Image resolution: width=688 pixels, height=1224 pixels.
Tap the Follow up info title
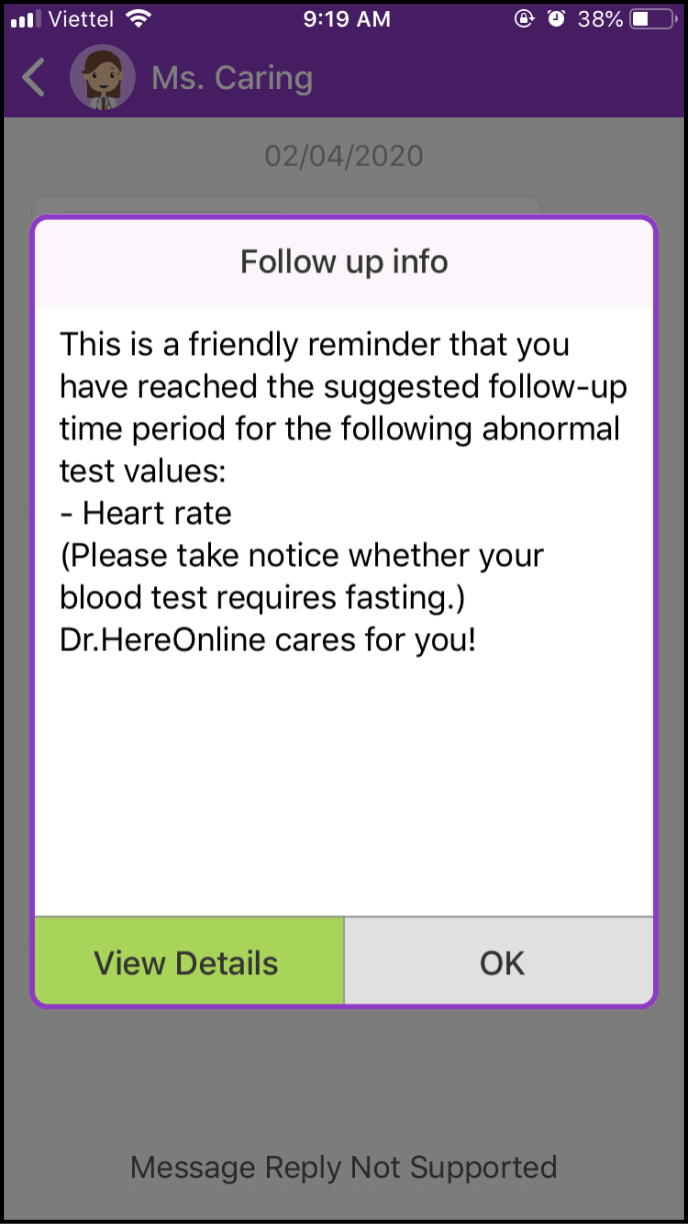click(344, 262)
